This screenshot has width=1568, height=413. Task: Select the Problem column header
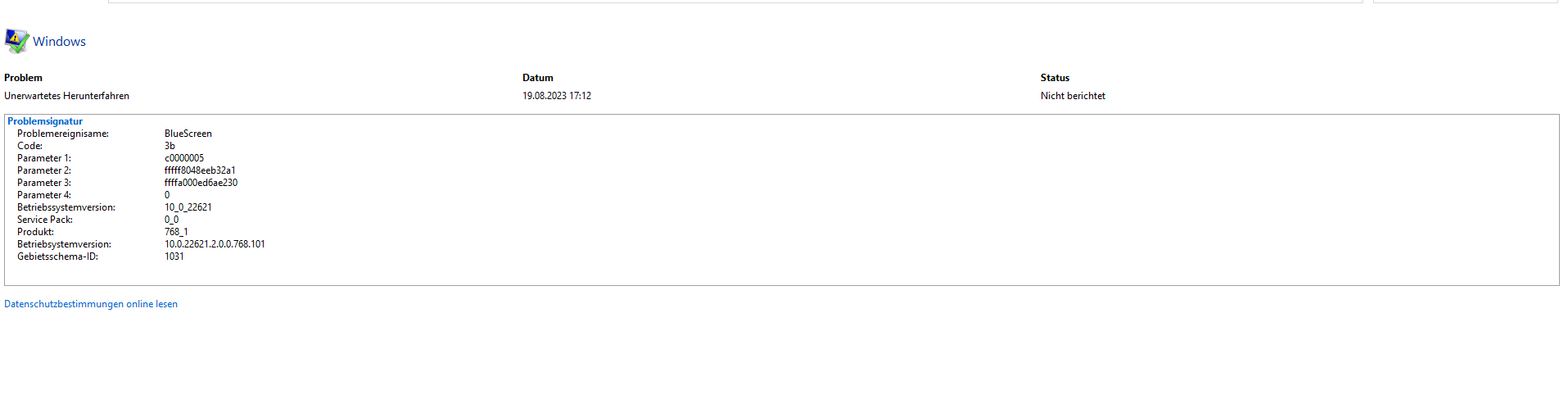click(x=23, y=78)
